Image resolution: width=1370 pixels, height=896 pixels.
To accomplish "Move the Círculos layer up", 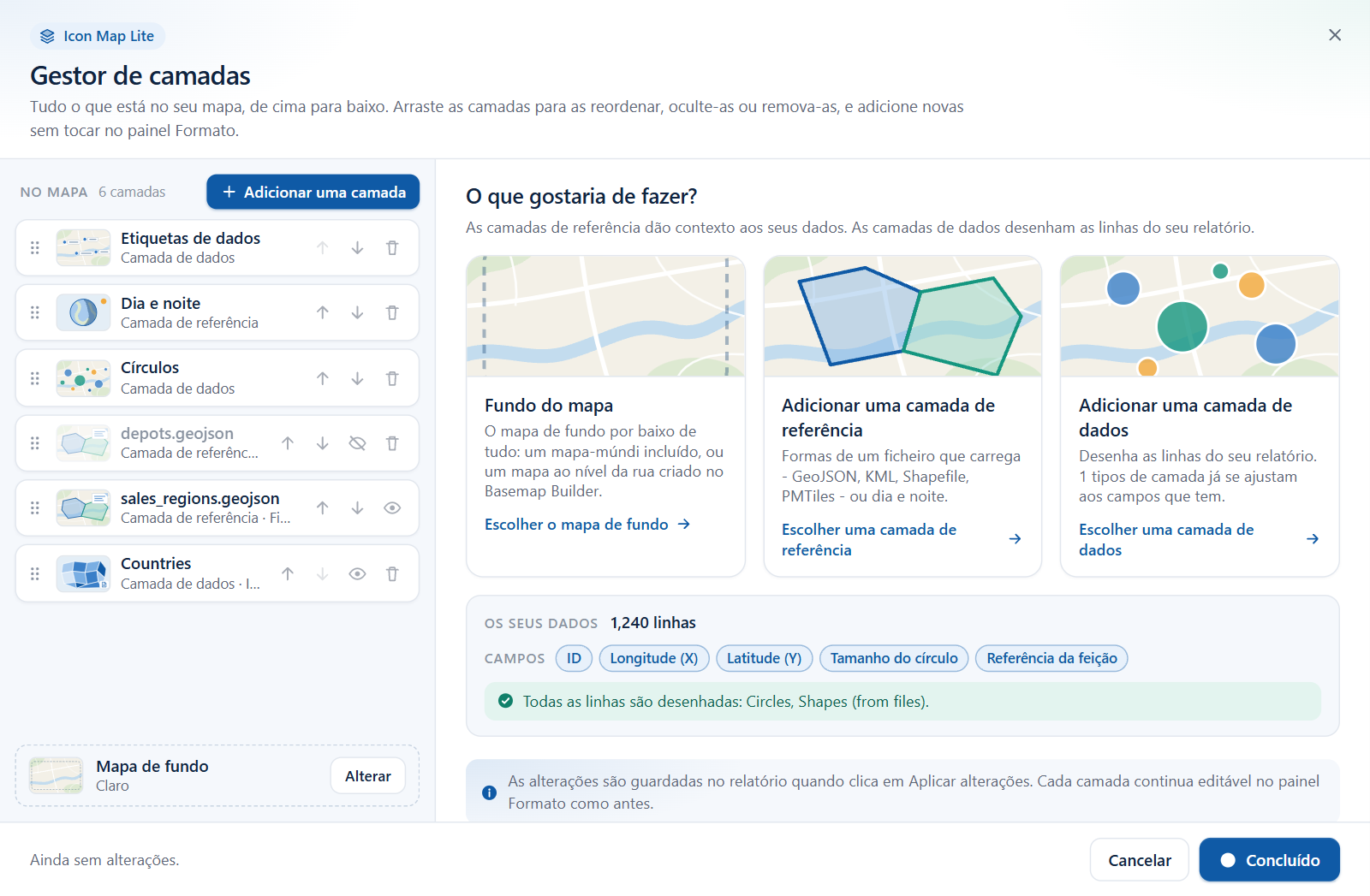I will pyautogui.click(x=322, y=378).
